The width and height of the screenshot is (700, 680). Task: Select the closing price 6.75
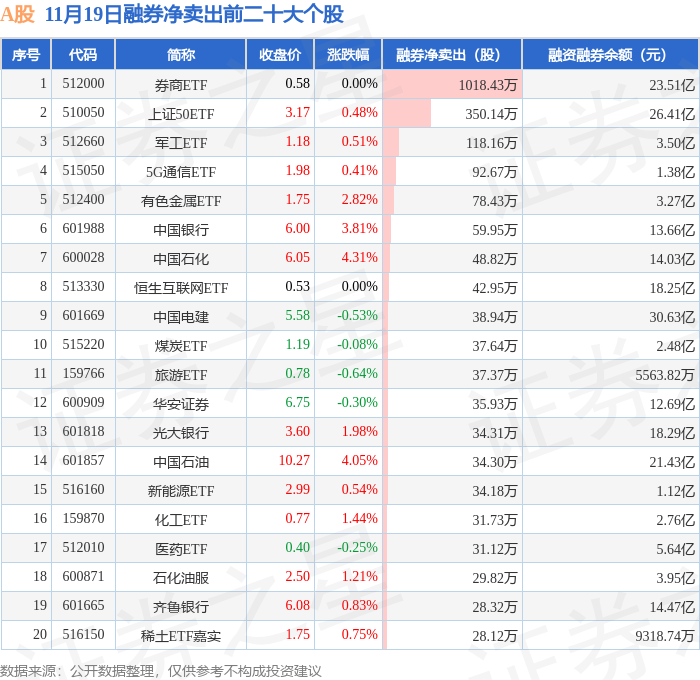pyautogui.click(x=297, y=403)
